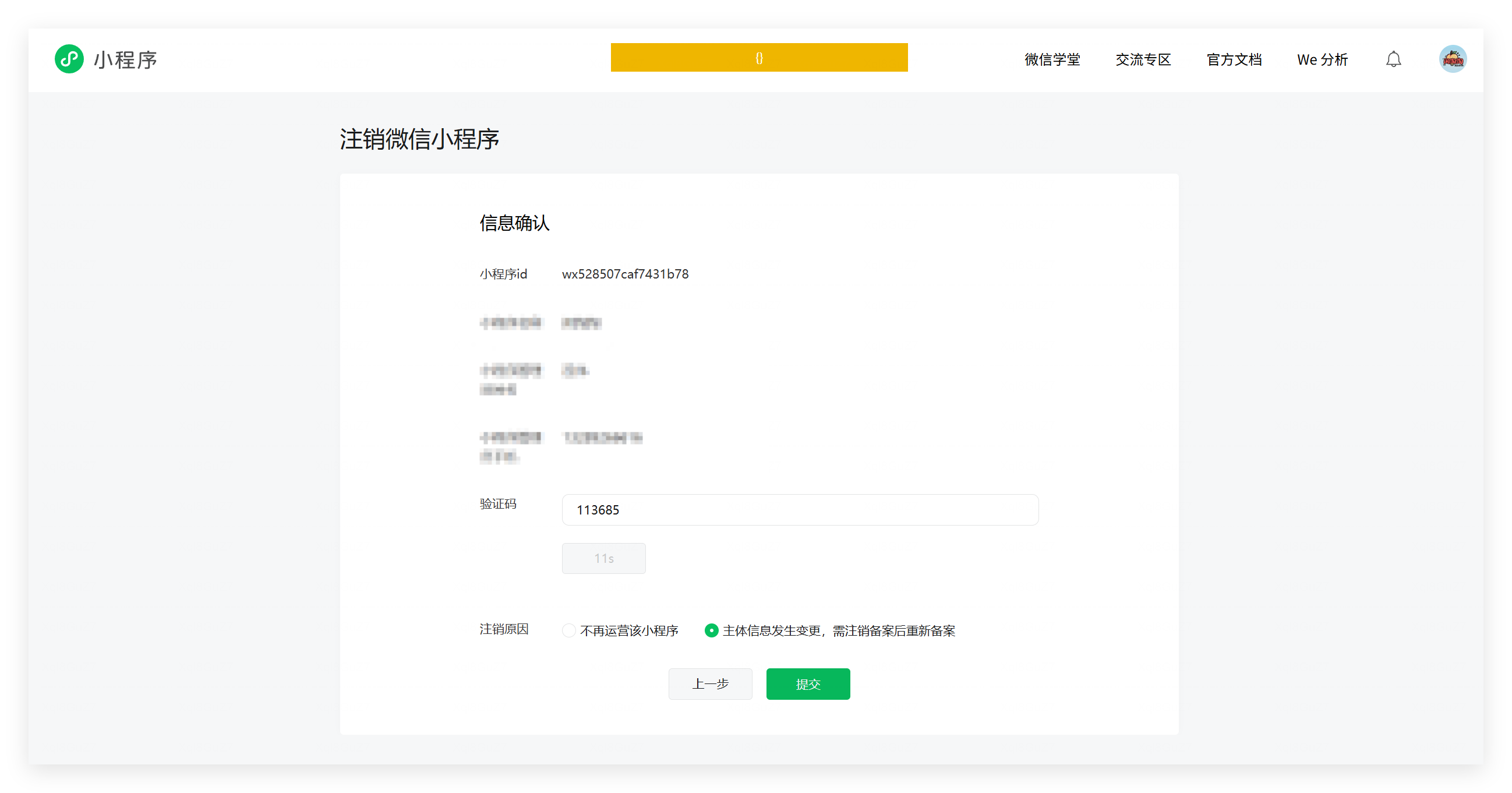Click the curly braces icon in yellow banner
This screenshot has height=793, width=1512.
pyautogui.click(x=759, y=58)
